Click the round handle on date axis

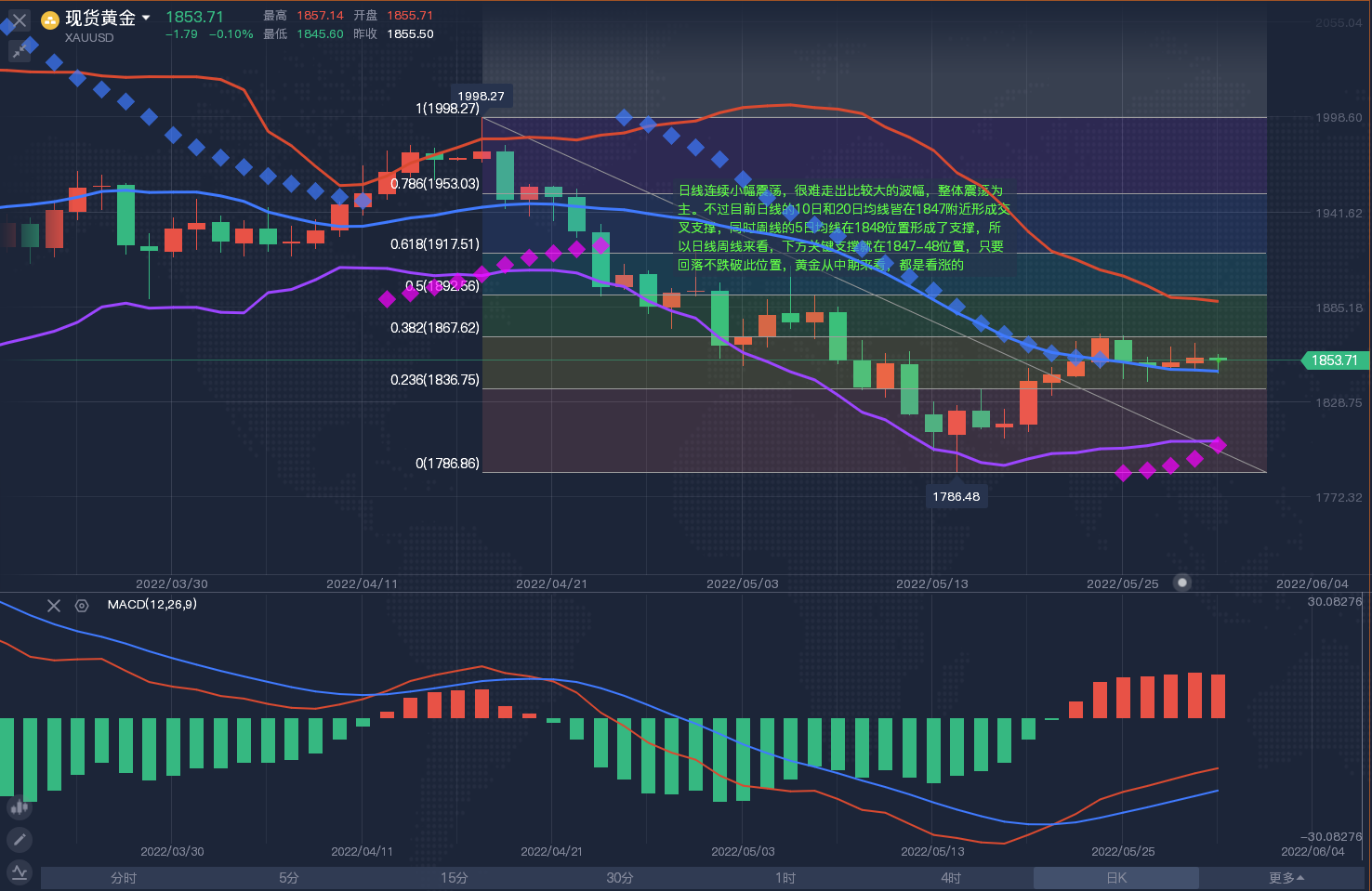click(1182, 583)
